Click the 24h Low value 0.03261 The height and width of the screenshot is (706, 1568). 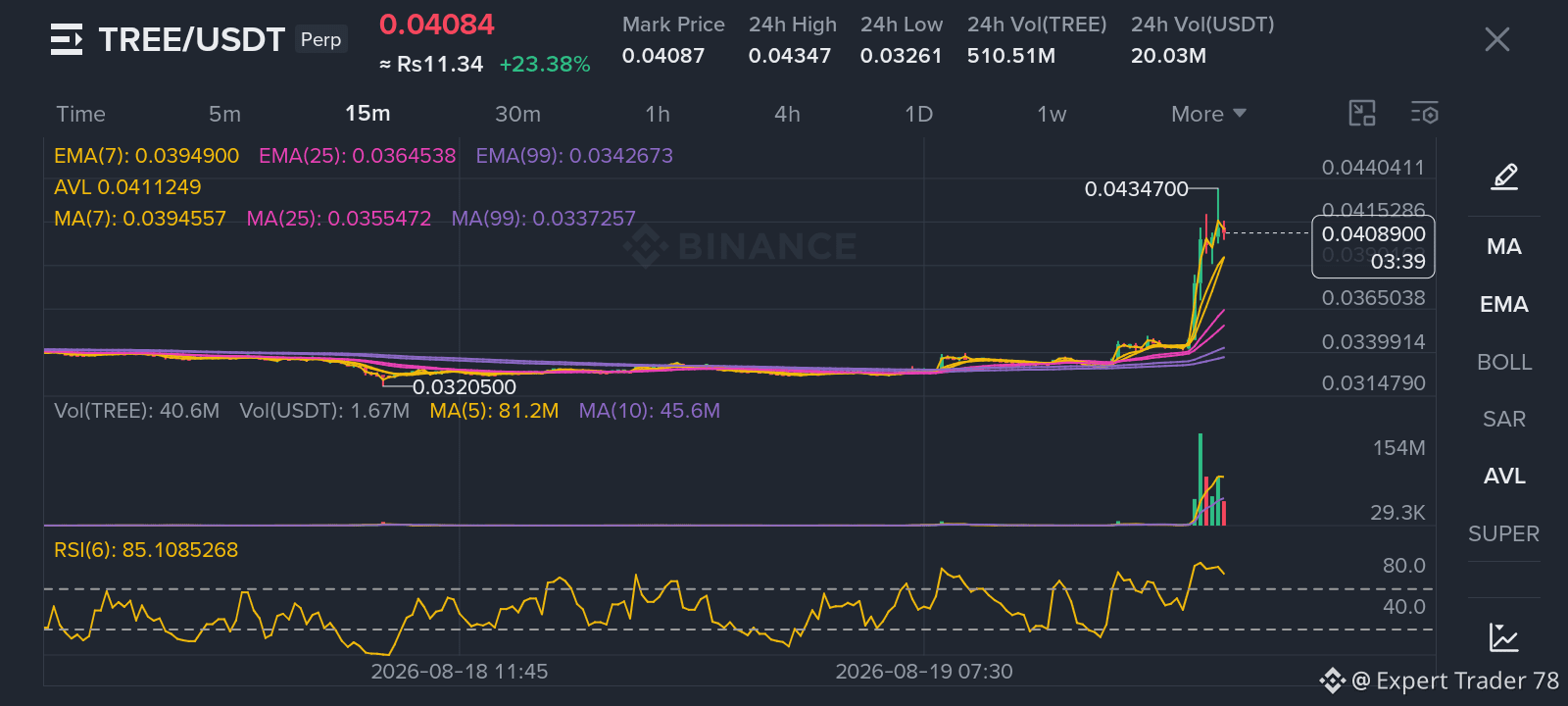coord(901,56)
